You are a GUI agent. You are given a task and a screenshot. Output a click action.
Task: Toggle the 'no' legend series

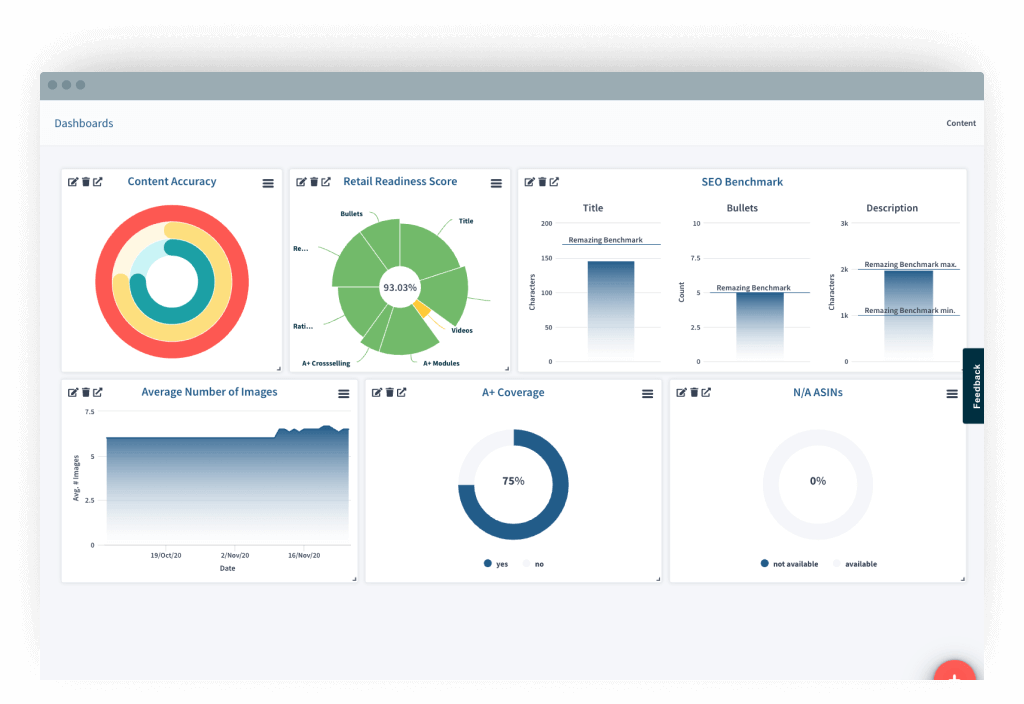[533, 564]
